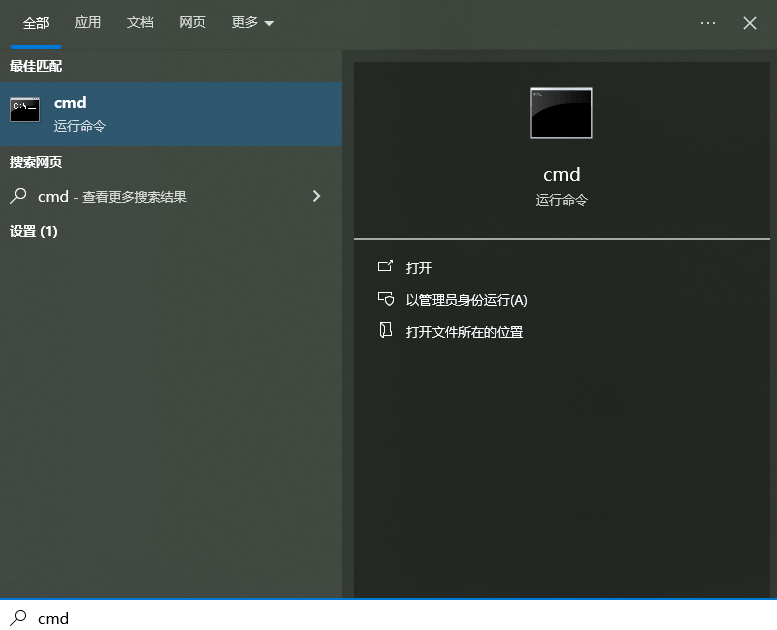Click the large cmd preview thumbnail
Screen dimensions: 777x630
[x=561, y=113]
